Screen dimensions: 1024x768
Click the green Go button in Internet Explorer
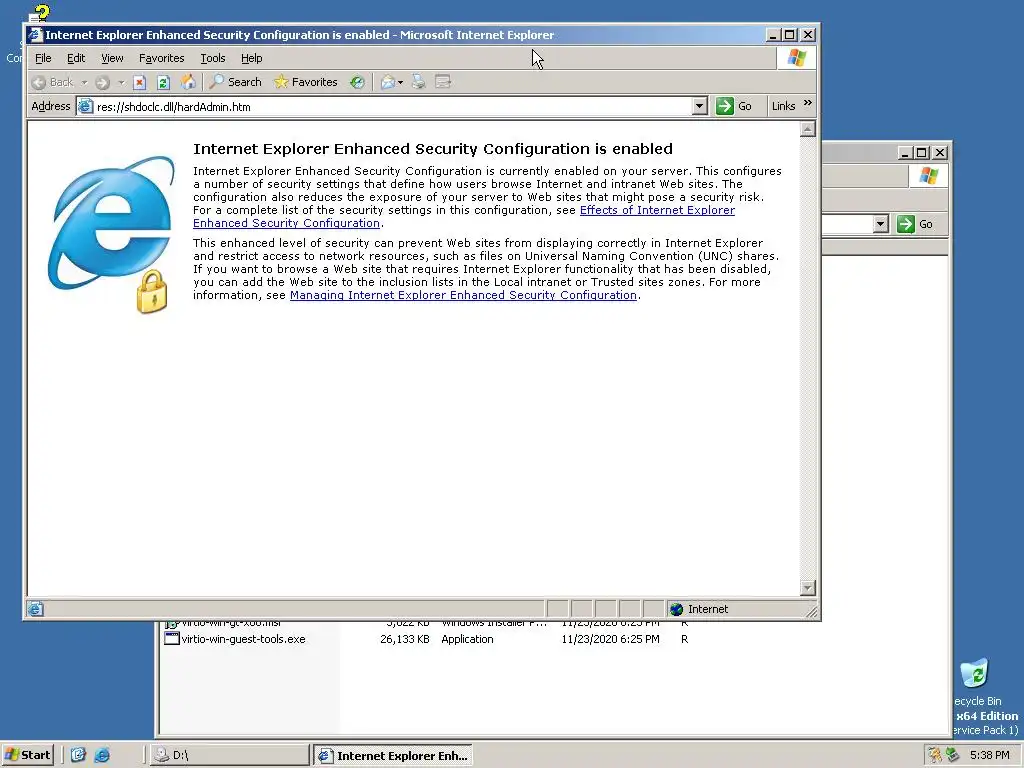point(734,106)
